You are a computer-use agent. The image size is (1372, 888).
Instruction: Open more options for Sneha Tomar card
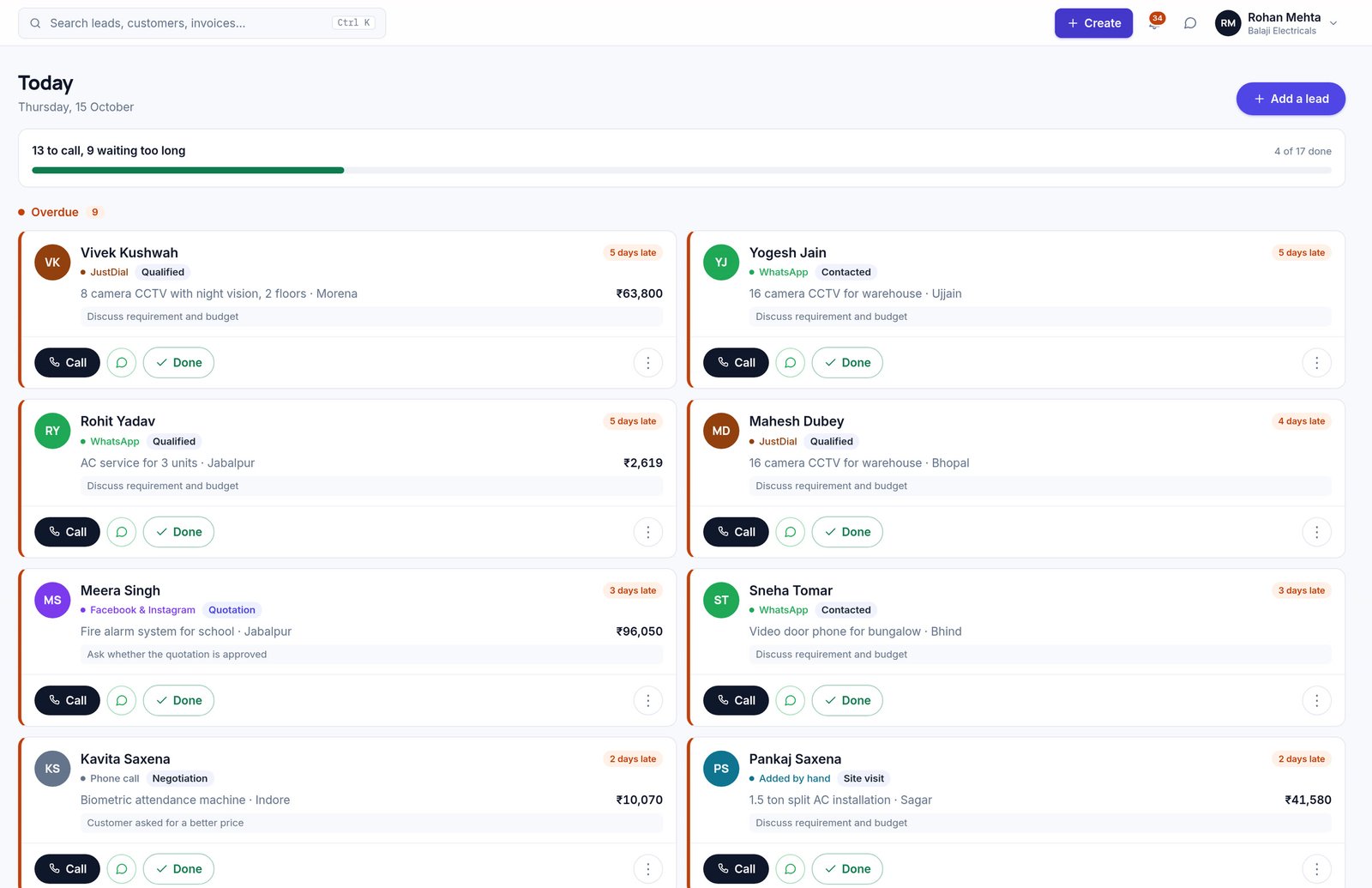(1317, 700)
